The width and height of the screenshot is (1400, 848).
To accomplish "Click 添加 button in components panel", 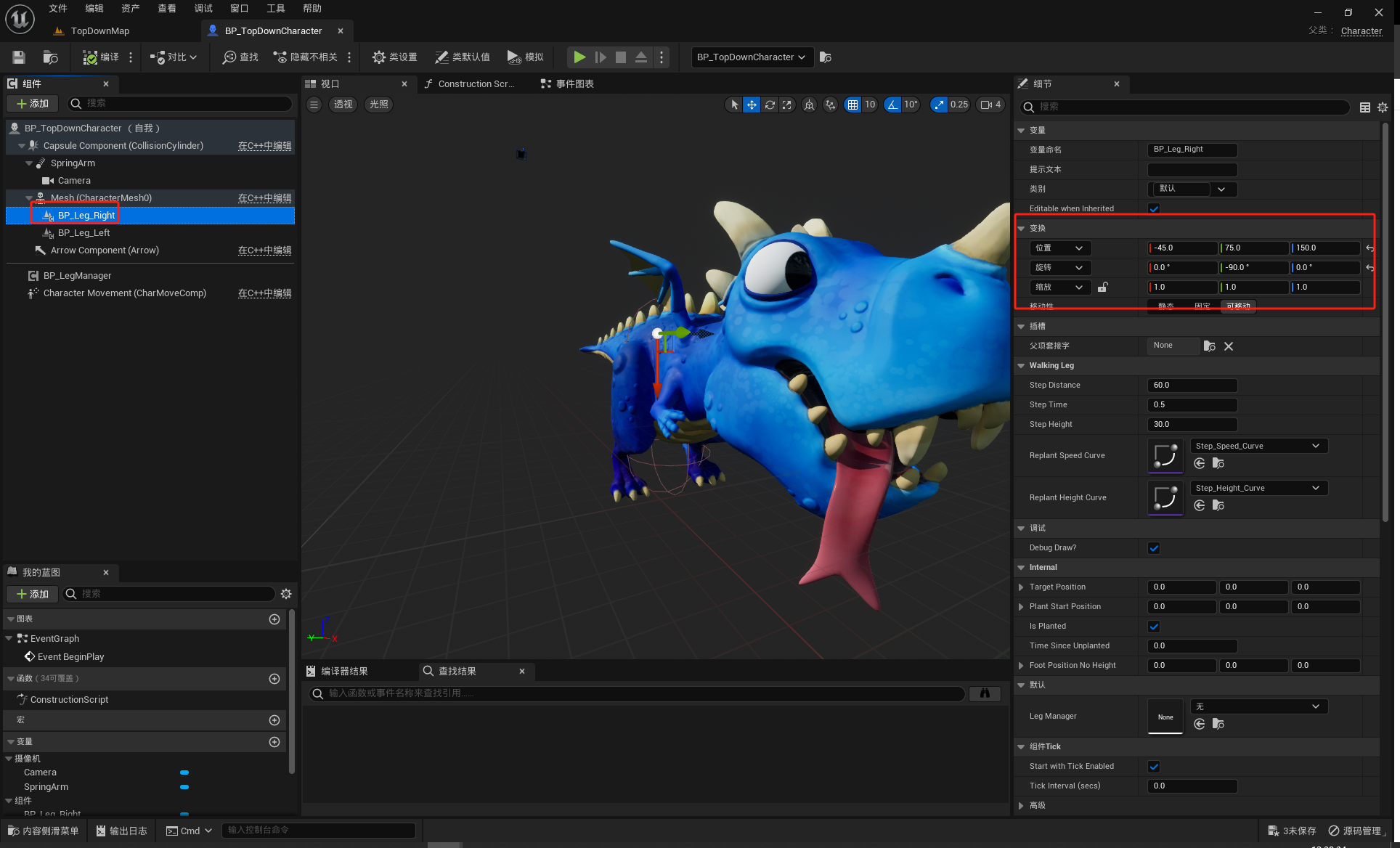I will tap(33, 104).
